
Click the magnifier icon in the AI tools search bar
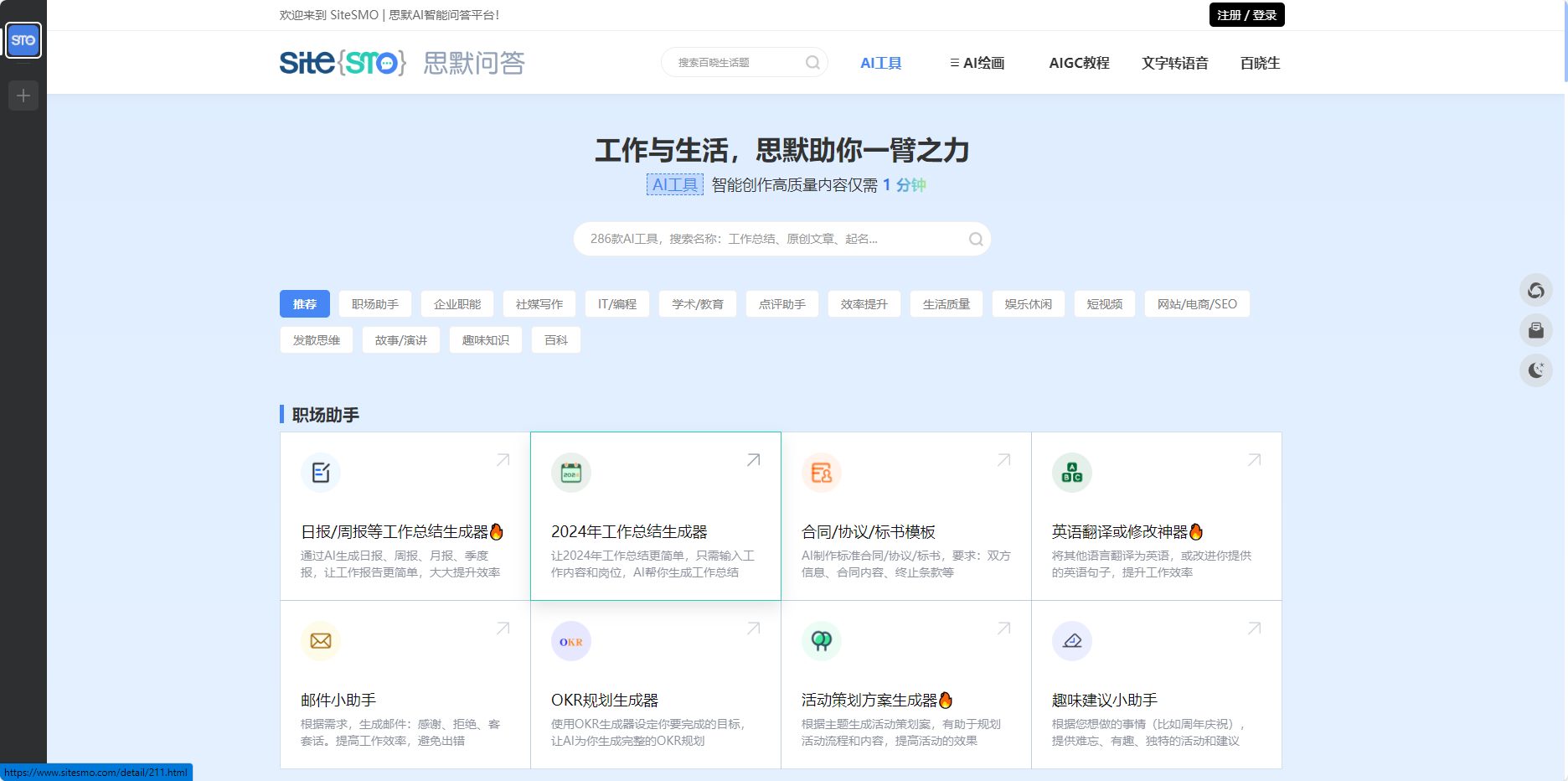[975, 239]
